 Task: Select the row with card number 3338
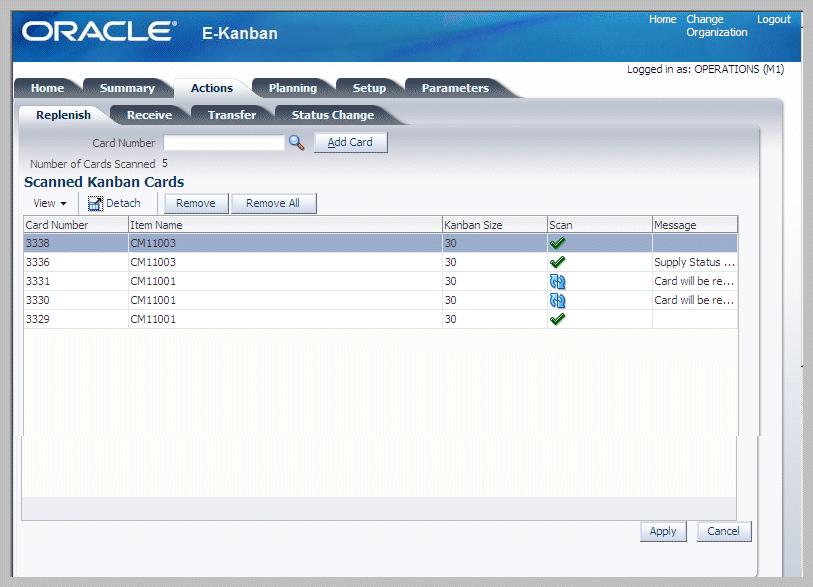(x=381, y=243)
